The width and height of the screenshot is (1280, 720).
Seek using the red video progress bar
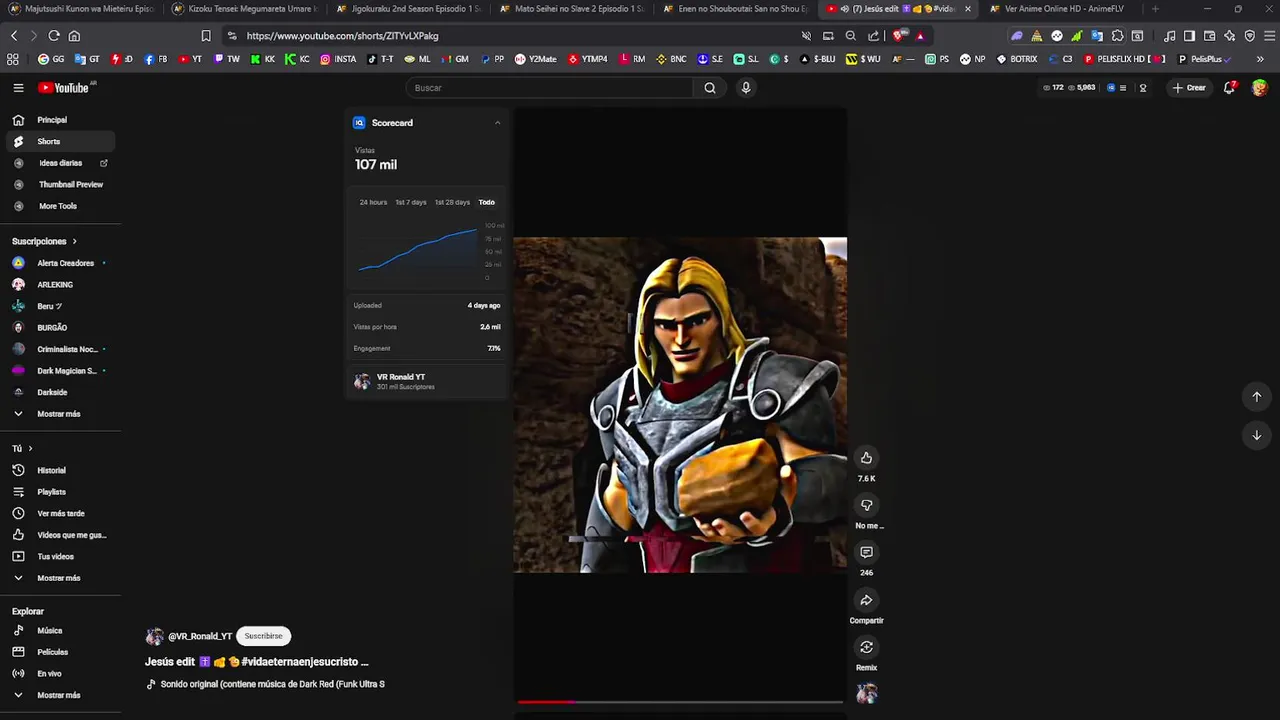680,702
